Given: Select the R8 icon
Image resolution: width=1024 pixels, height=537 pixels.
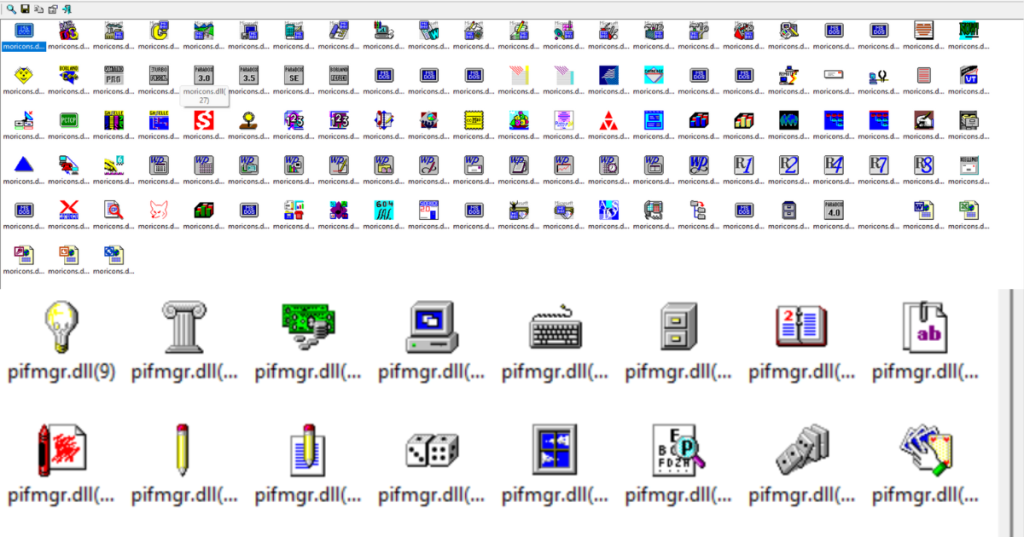Looking at the screenshot, I should pos(924,165).
